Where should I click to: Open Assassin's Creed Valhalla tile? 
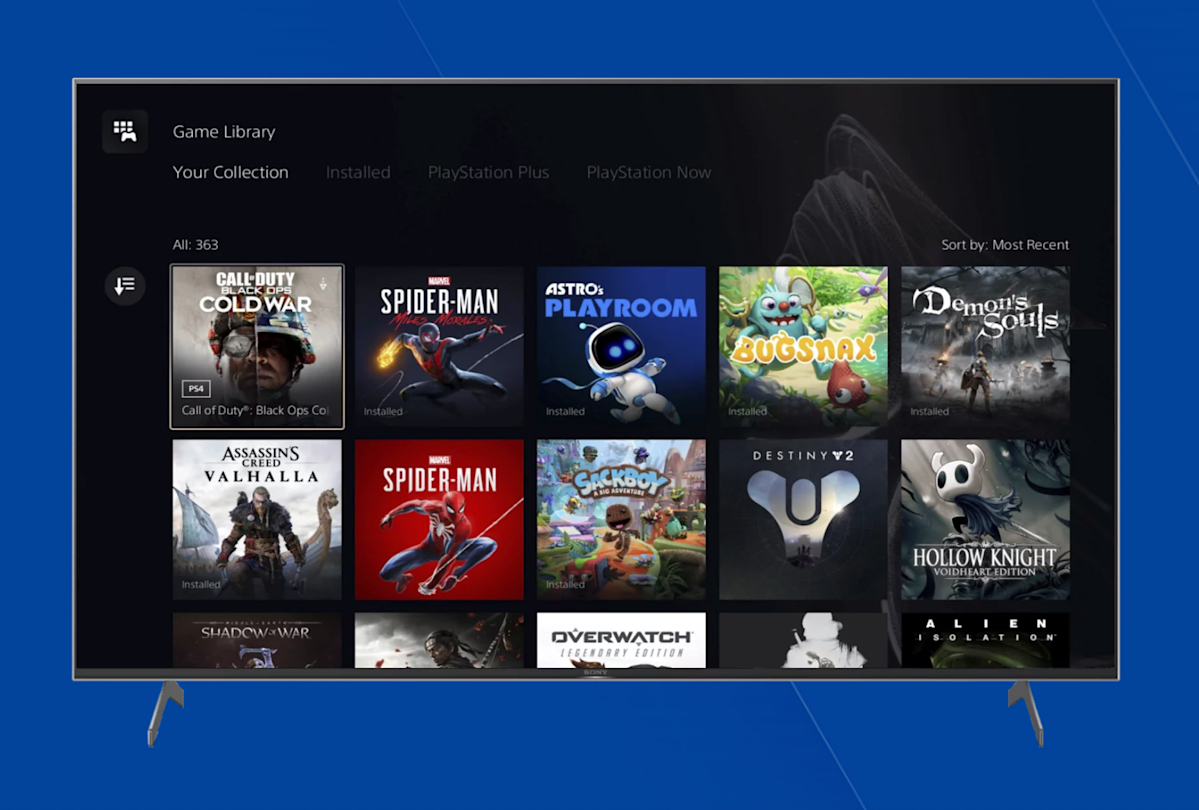(x=257, y=519)
